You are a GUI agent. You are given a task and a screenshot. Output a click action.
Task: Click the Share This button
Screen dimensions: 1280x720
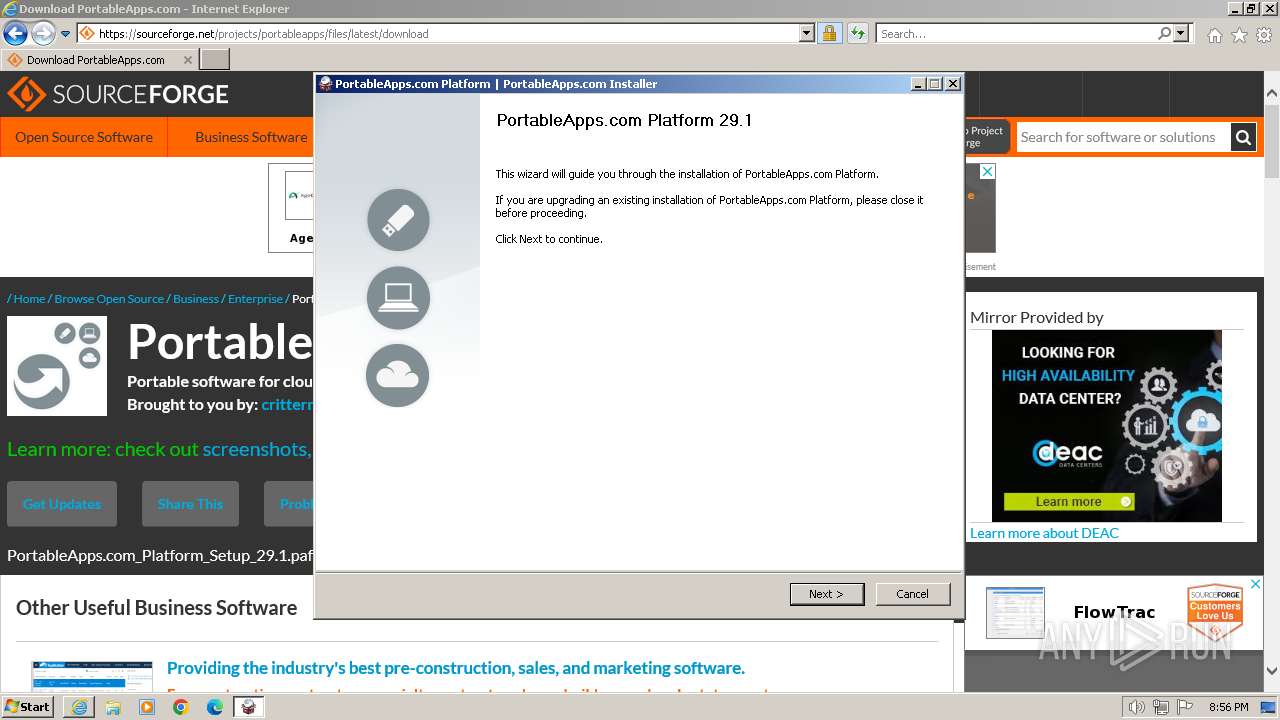pos(190,504)
